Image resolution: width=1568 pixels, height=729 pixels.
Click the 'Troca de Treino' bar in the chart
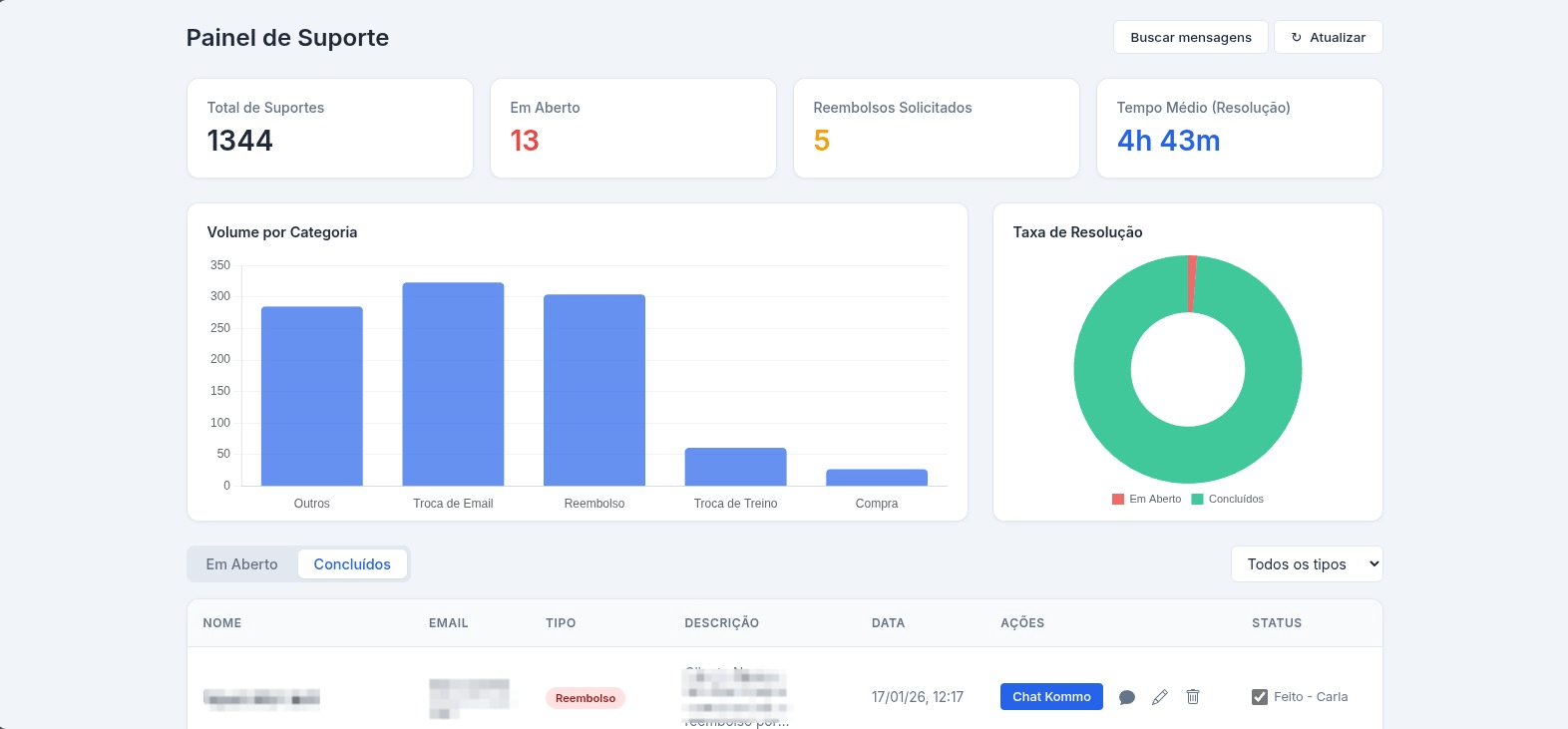tap(735, 467)
